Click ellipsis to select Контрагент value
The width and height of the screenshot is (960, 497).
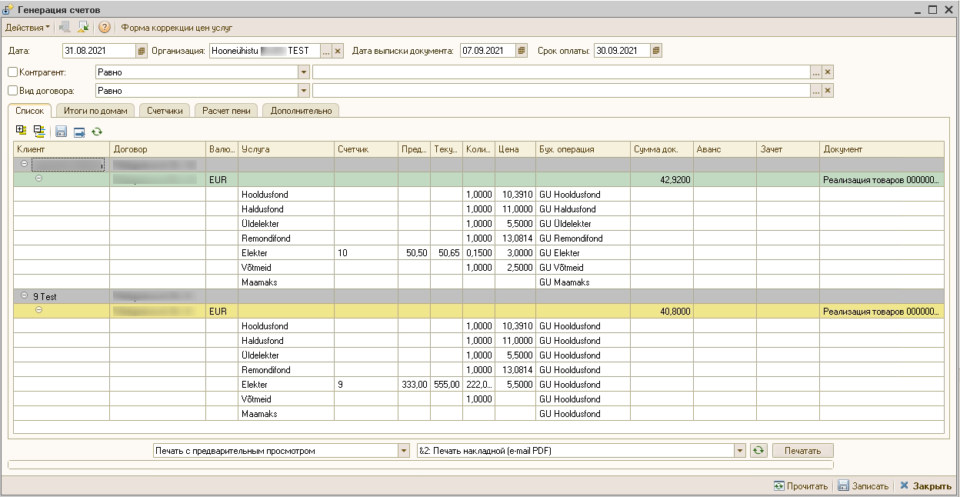click(x=816, y=72)
